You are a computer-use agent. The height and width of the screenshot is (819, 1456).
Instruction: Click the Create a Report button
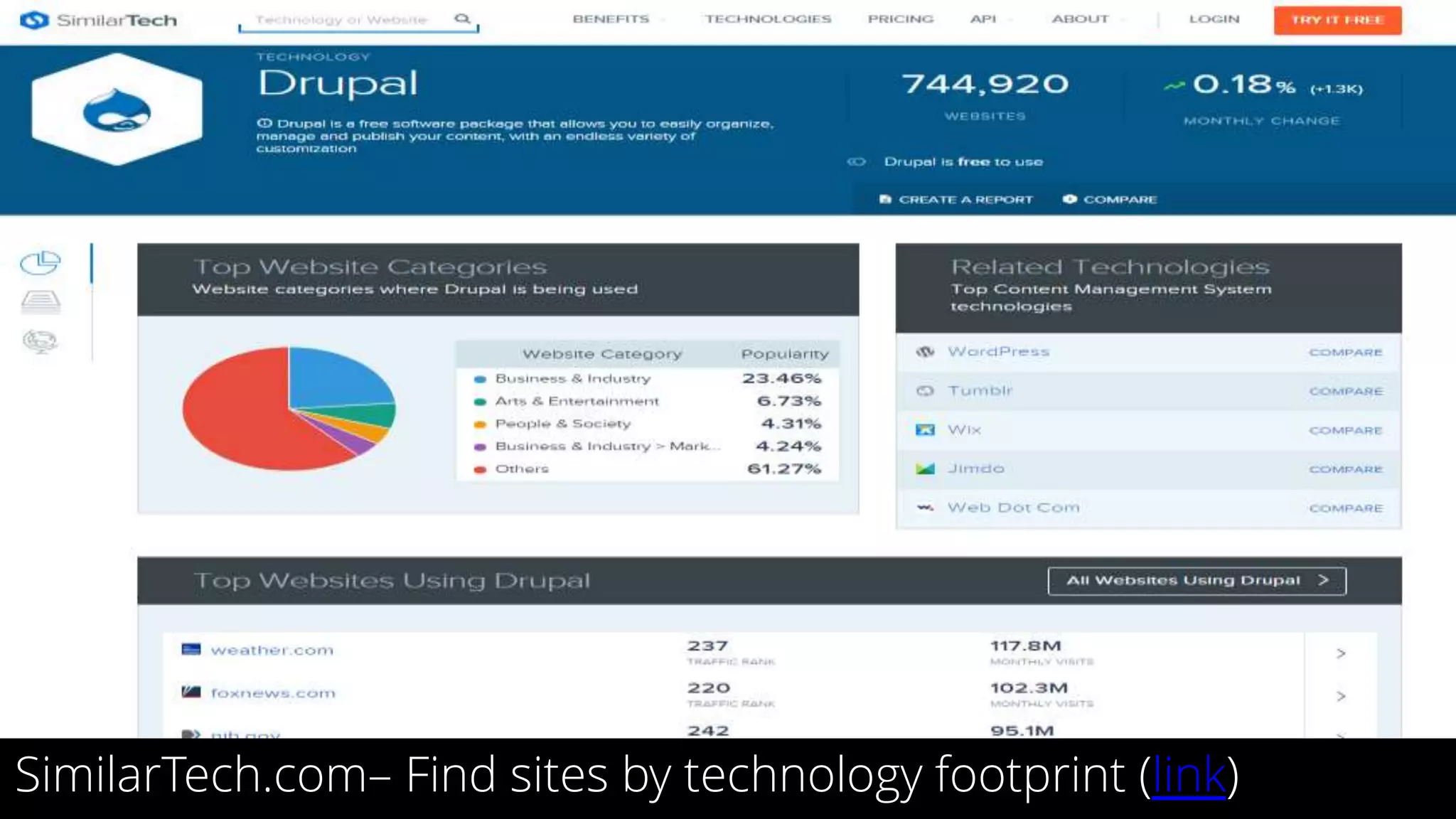955,200
